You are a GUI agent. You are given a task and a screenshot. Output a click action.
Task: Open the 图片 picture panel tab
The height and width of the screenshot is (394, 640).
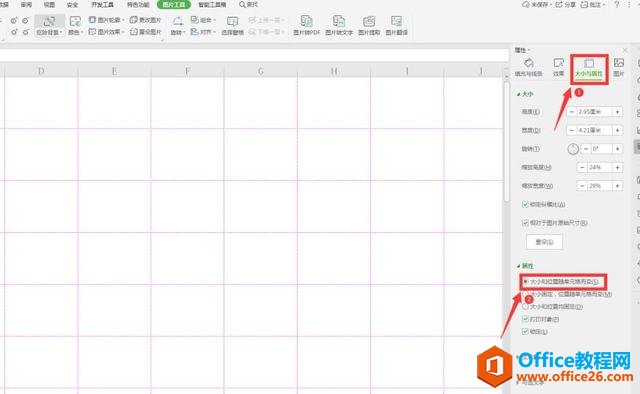click(619, 67)
